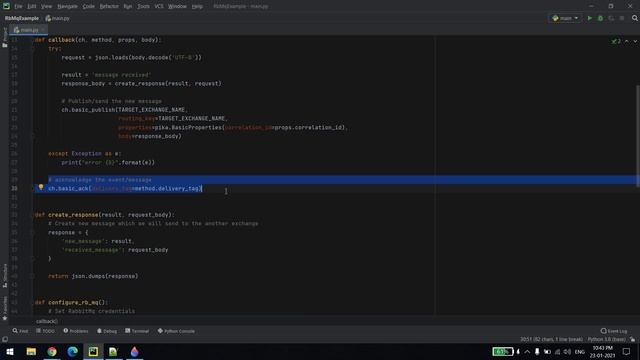This screenshot has width=640, height=360.
Task: Open the Refactor menu
Action: point(109,7)
